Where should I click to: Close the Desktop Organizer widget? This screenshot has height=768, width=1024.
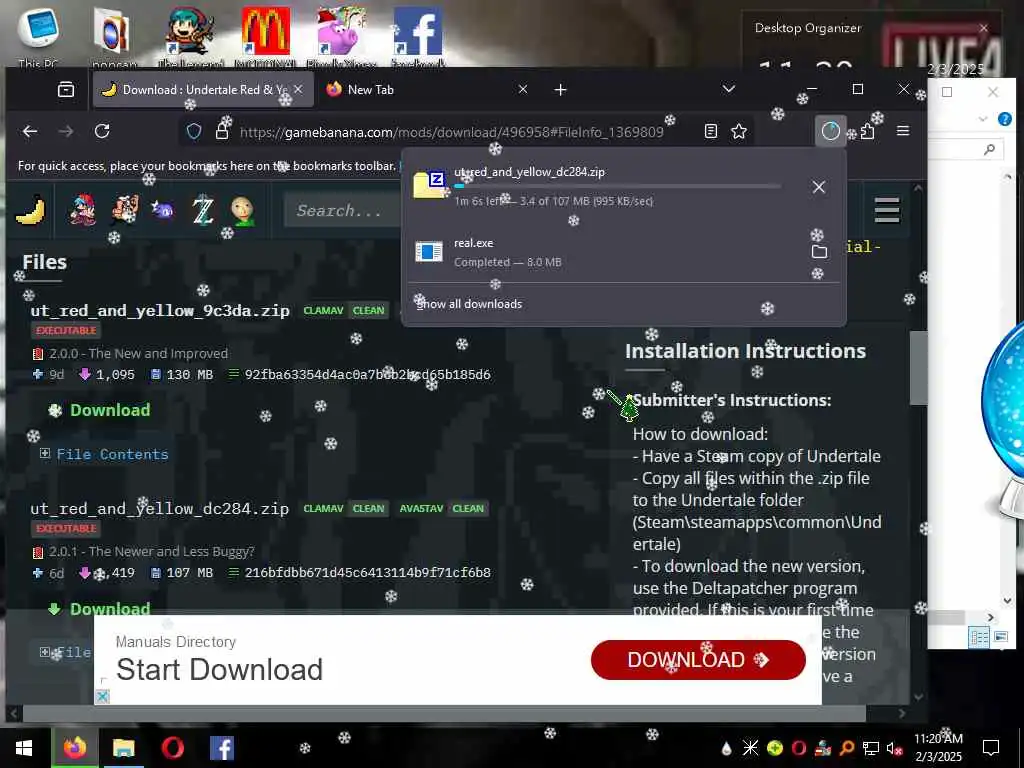click(x=984, y=28)
